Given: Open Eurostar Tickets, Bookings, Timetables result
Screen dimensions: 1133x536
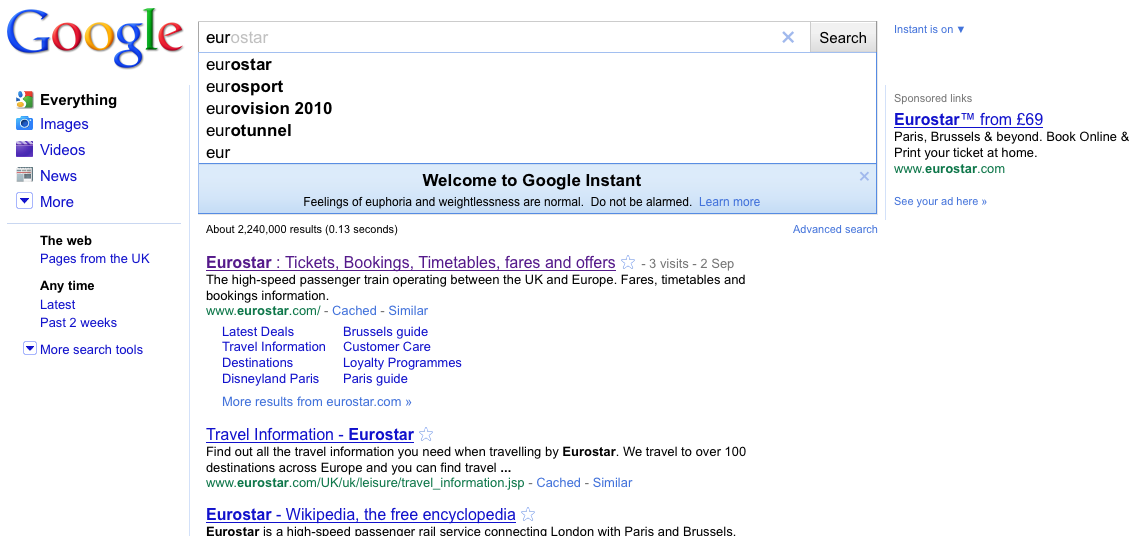Looking at the screenshot, I should (410, 262).
